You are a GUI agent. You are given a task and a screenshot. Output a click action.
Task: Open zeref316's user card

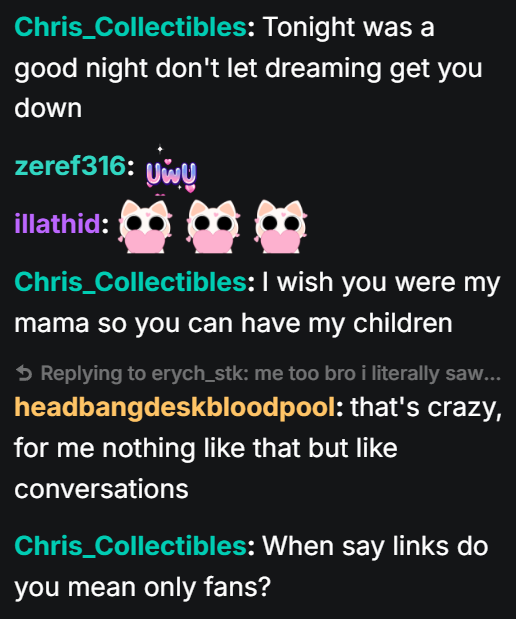point(70,165)
